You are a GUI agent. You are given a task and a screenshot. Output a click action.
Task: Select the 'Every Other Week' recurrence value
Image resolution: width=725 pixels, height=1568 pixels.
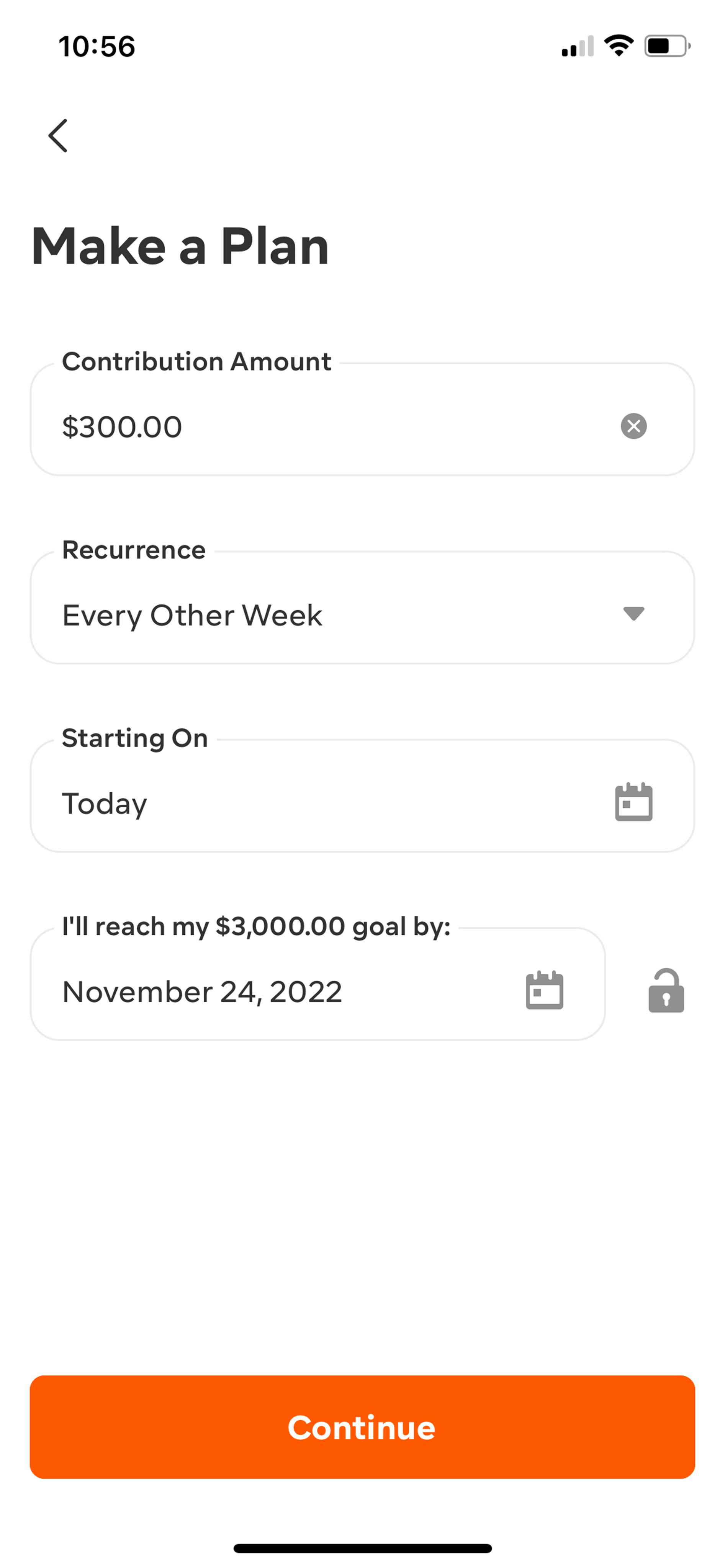(x=192, y=615)
